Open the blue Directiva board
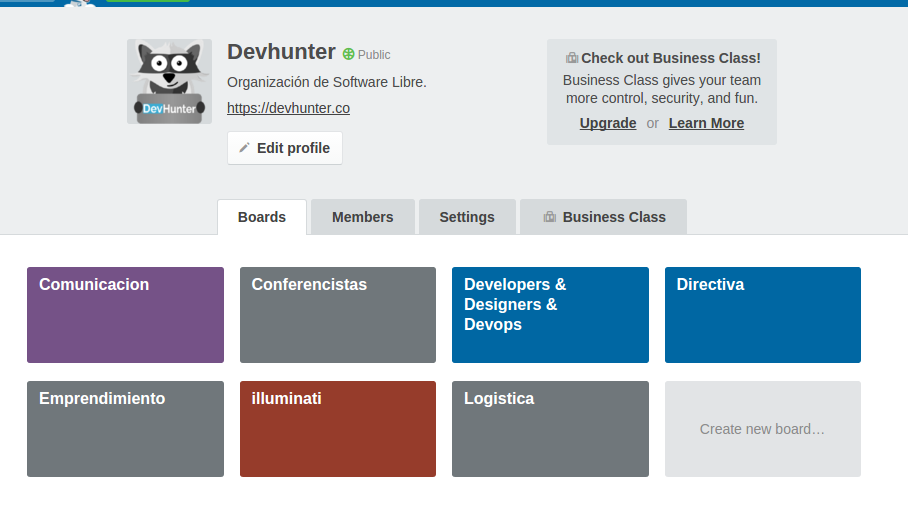 click(x=763, y=315)
